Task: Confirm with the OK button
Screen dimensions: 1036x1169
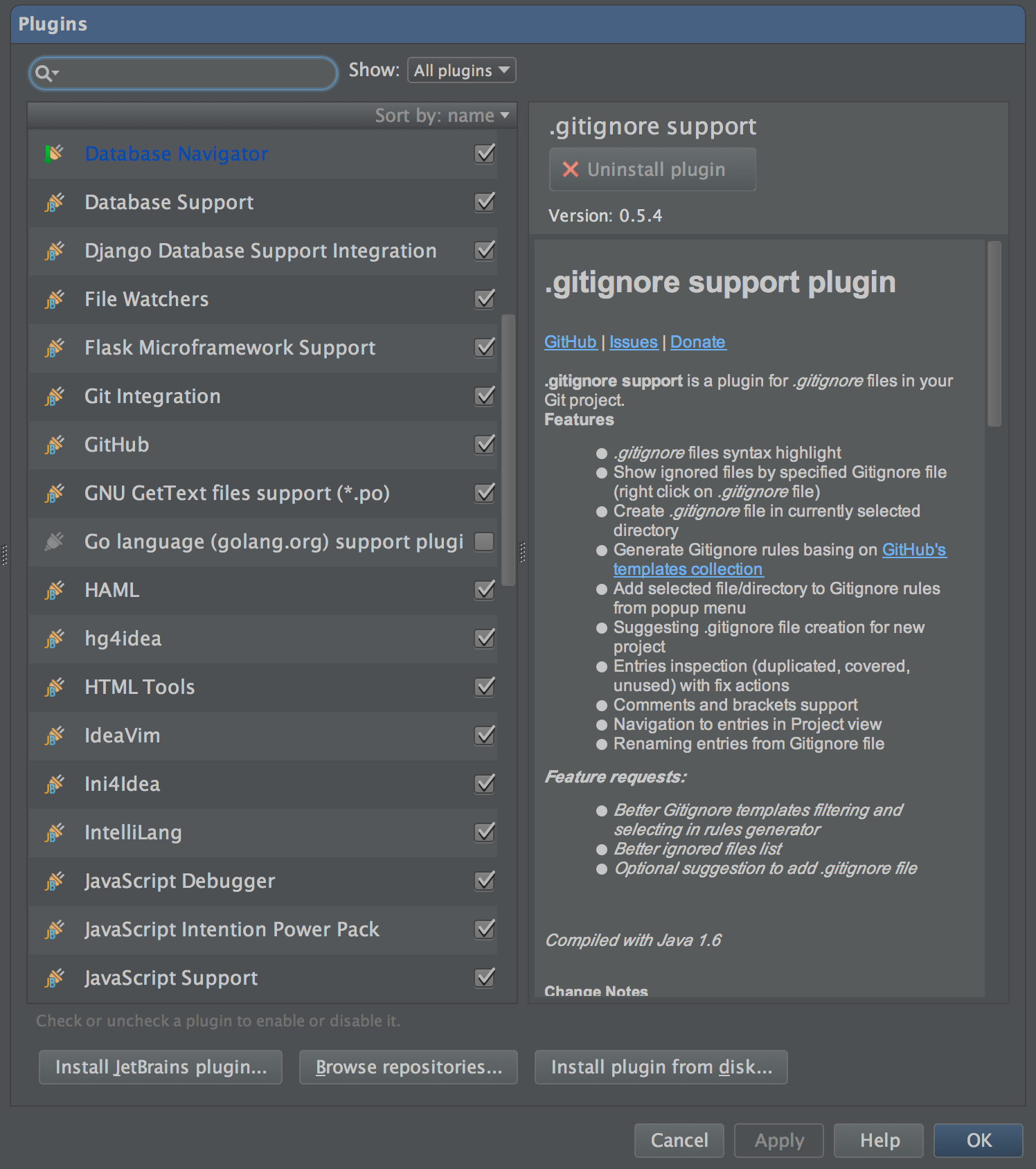Action: coord(979,1141)
